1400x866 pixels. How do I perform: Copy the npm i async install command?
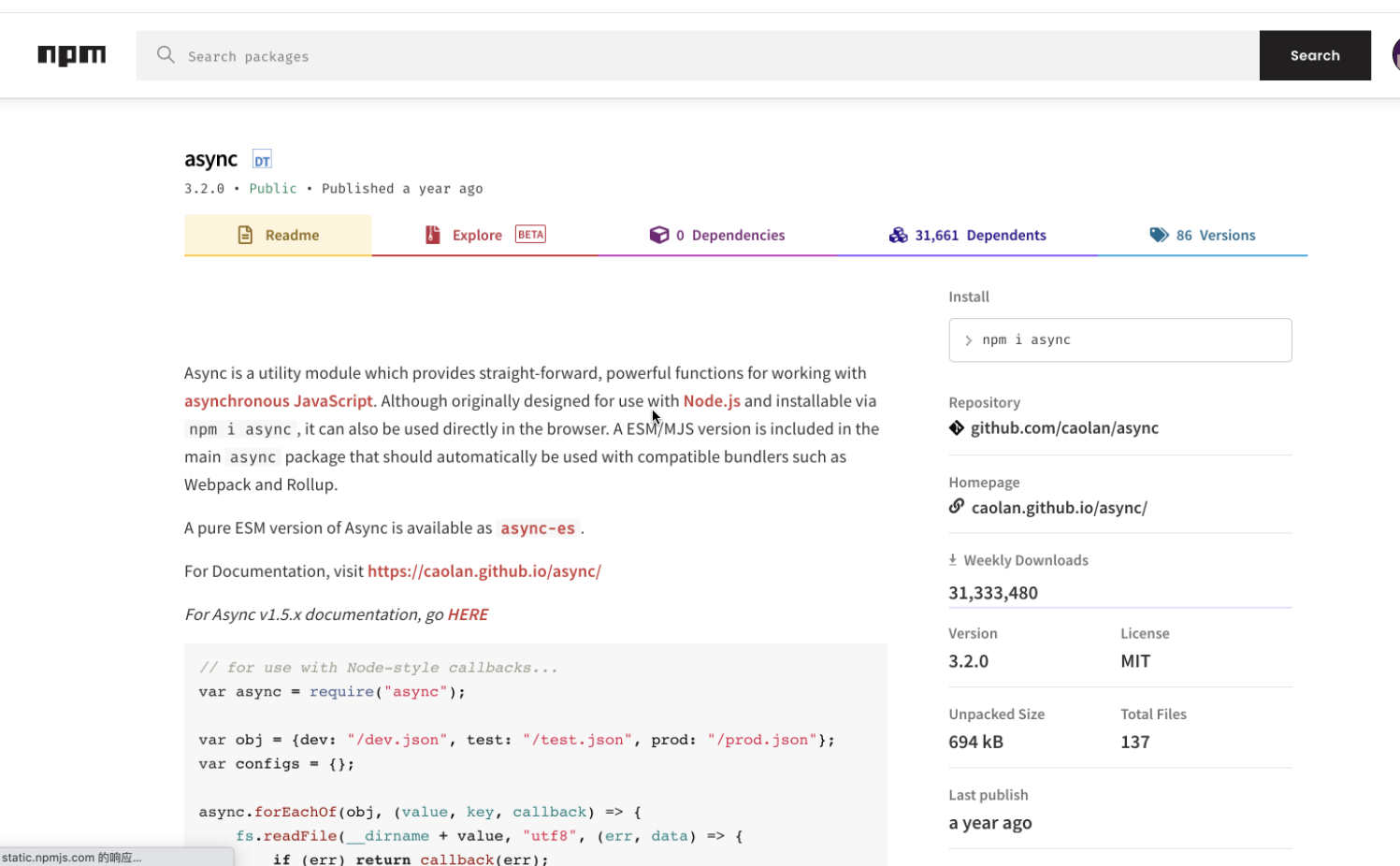(1120, 340)
